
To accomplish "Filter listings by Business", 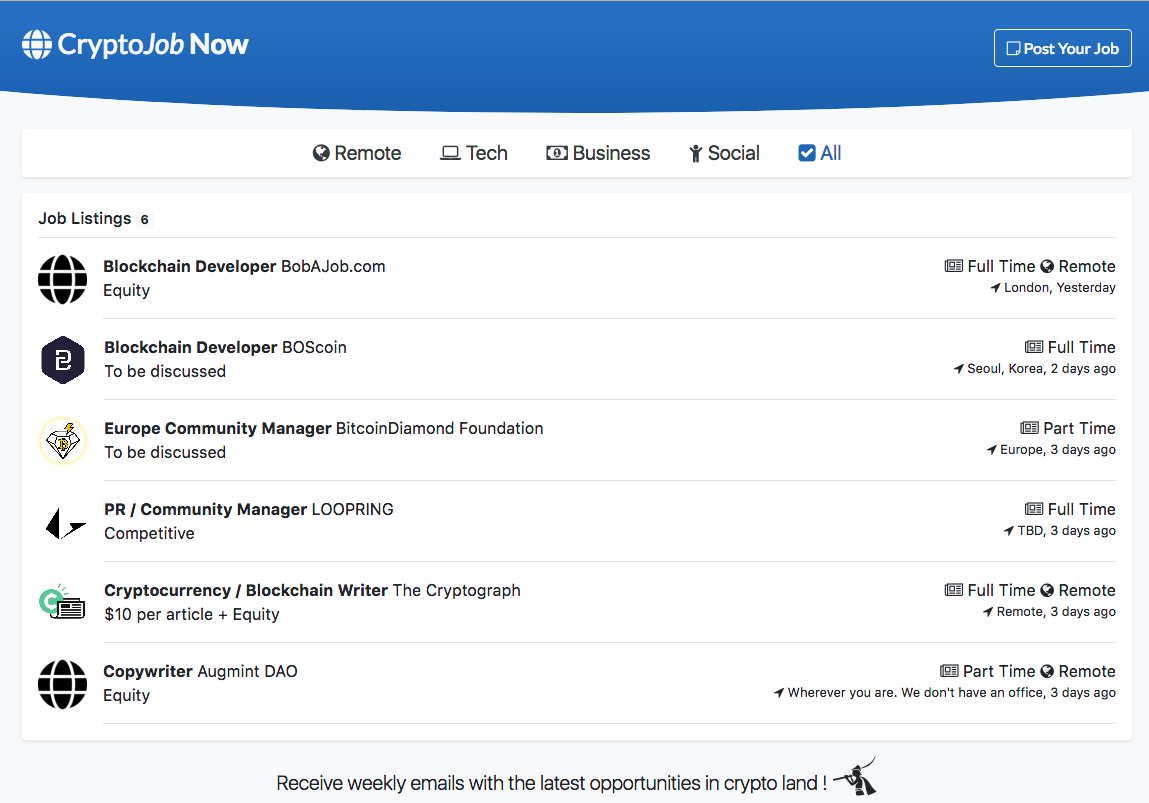I will pos(598,153).
